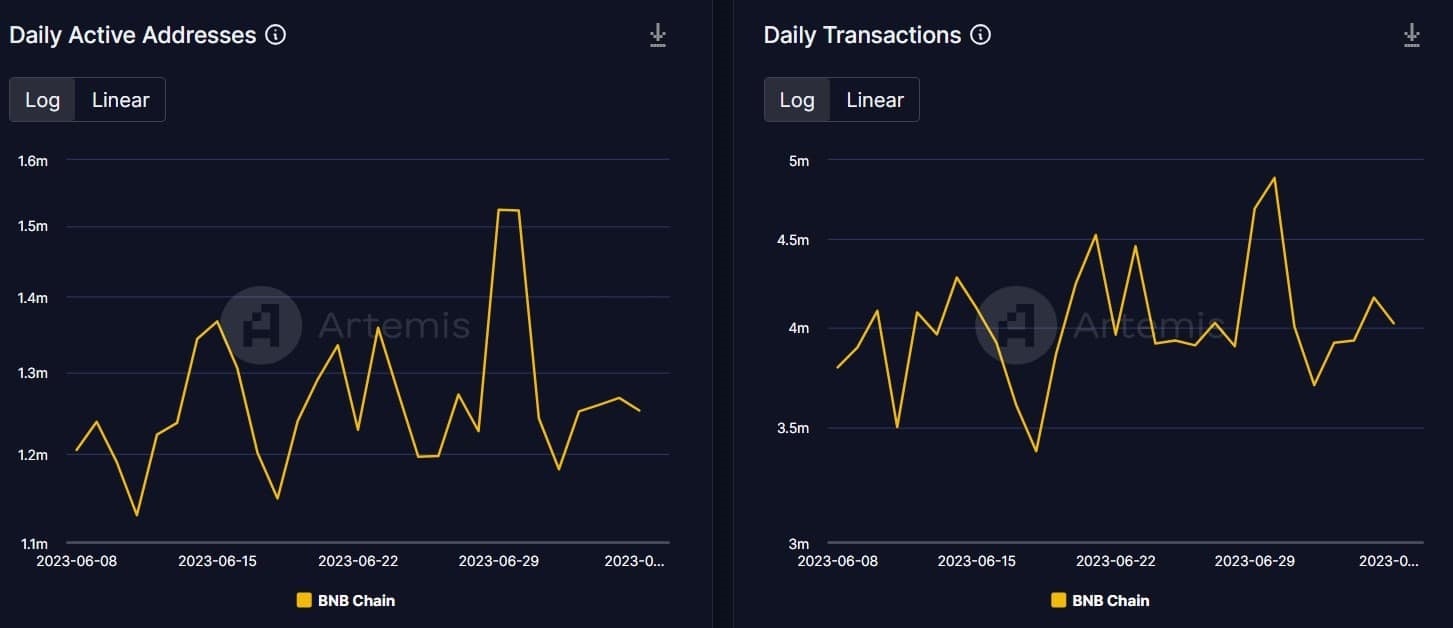Select Log scale on Daily Active Addresses chart

[x=43, y=99]
